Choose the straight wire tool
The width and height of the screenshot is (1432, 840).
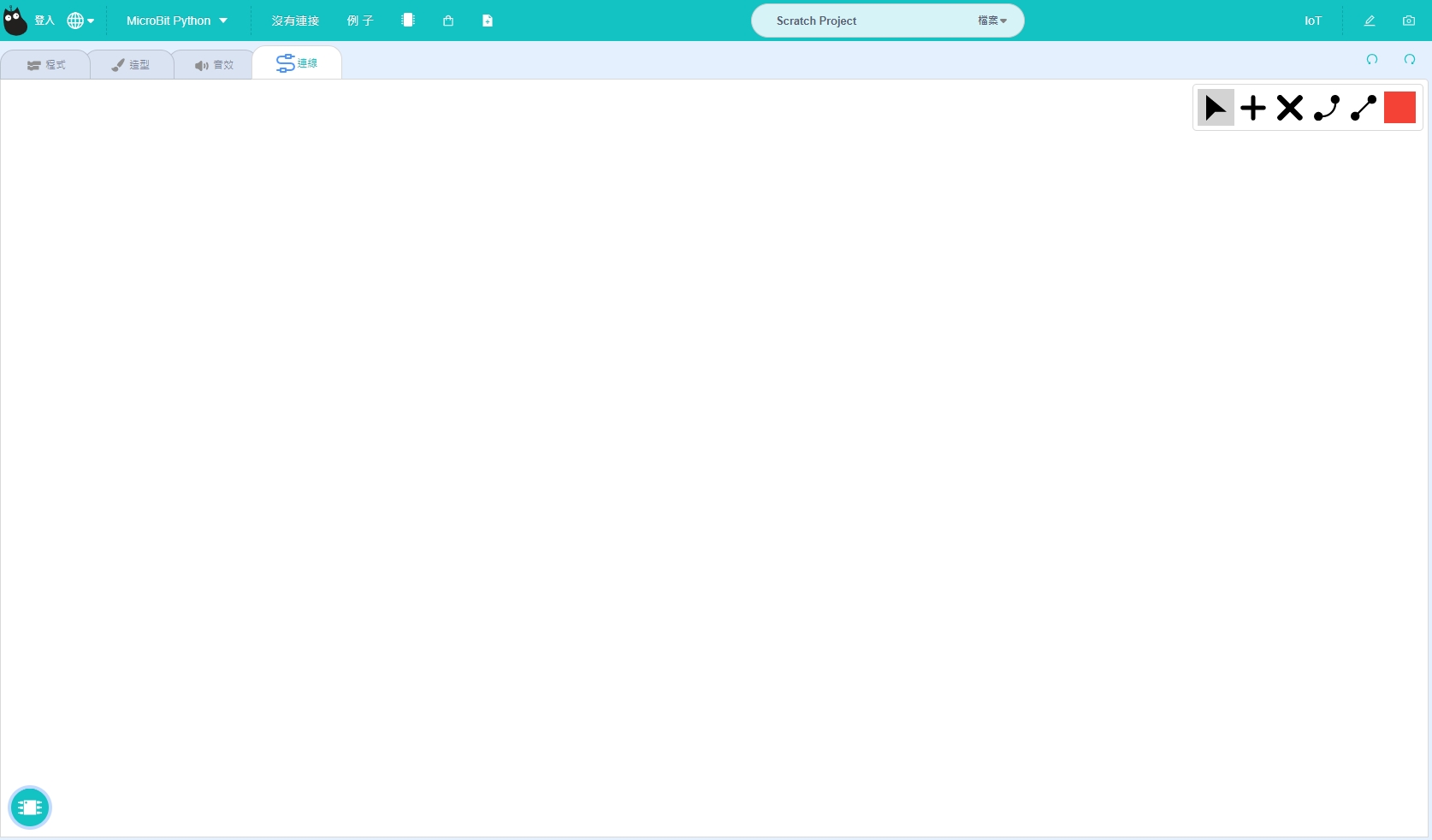click(1363, 108)
